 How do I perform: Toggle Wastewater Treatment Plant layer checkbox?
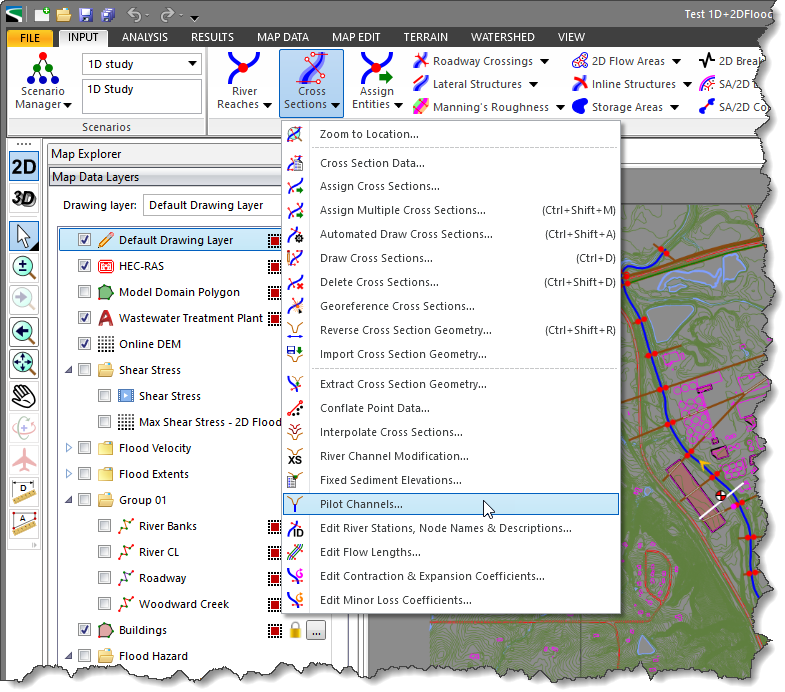coord(85,318)
